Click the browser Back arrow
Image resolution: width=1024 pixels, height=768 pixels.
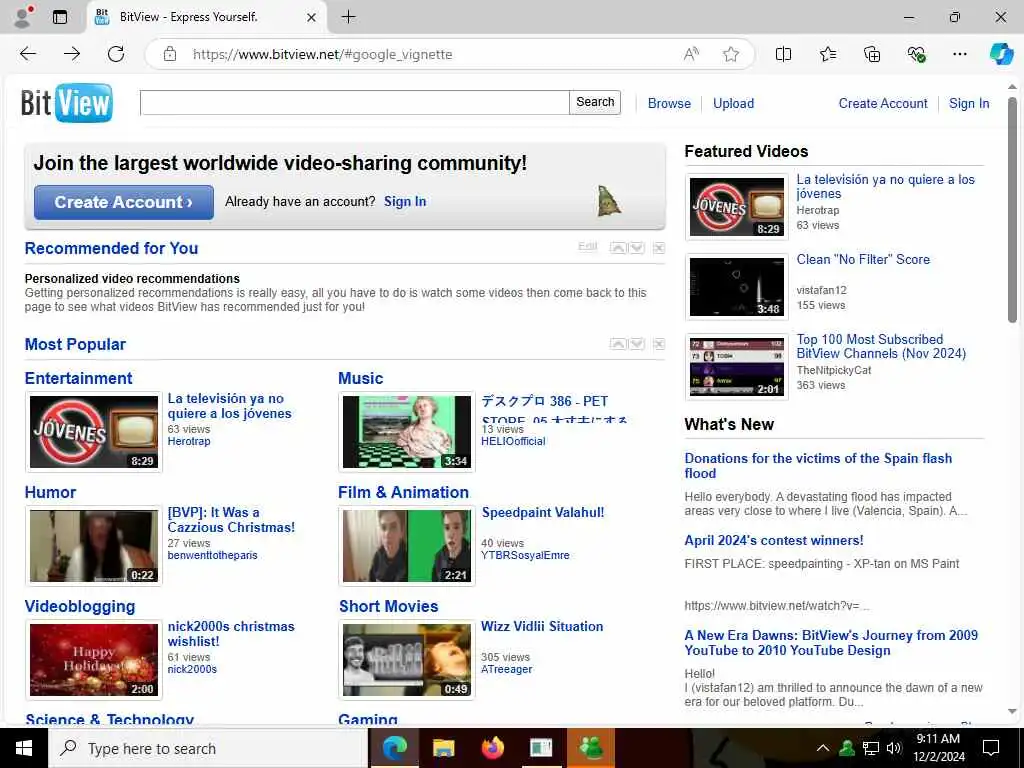tap(27, 54)
